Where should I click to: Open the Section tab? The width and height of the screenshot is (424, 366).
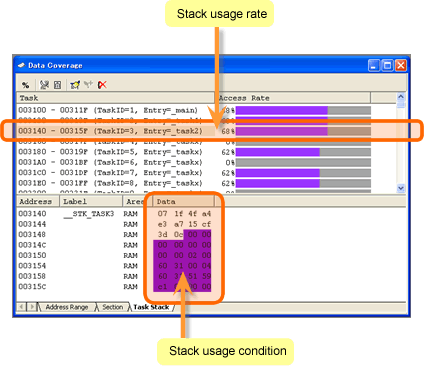[x=112, y=307]
